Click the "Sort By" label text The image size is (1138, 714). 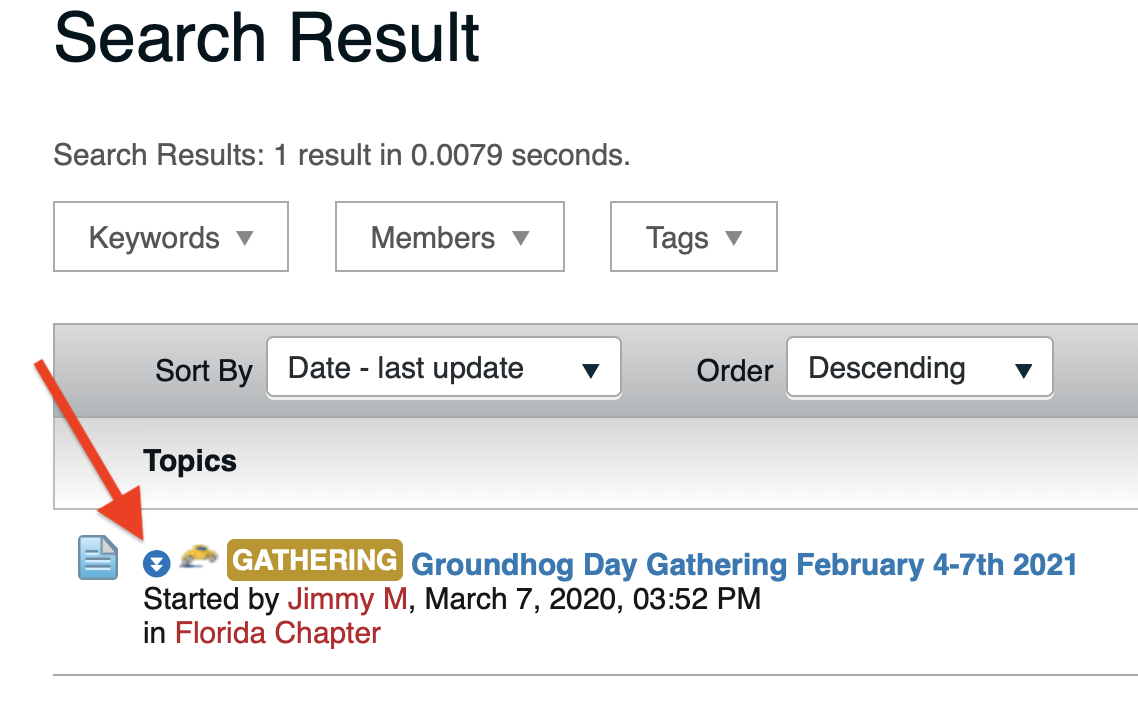[x=204, y=371]
